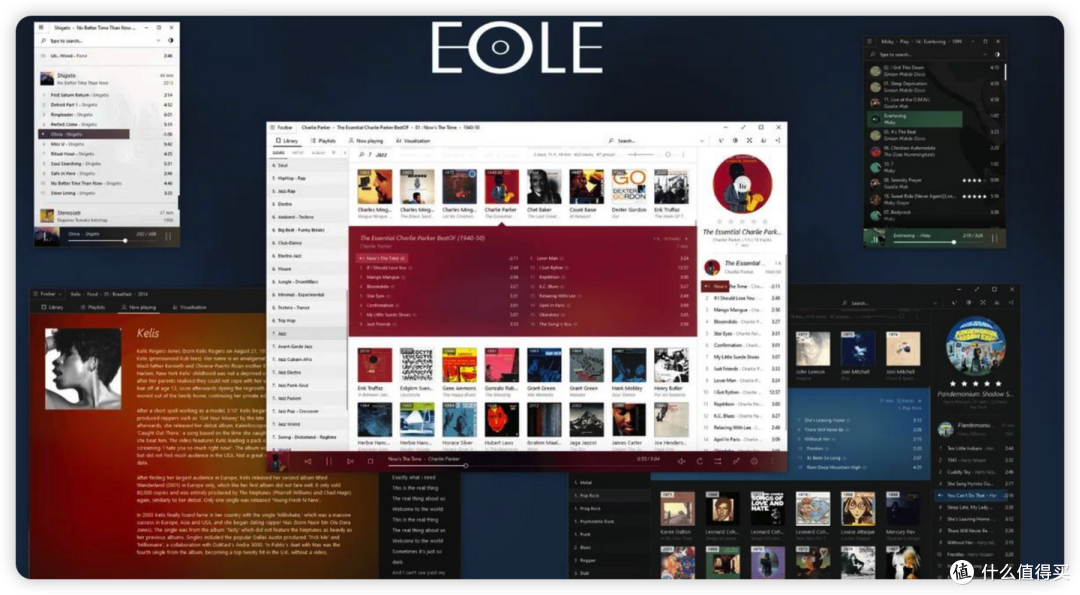This screenshot has height=595, width=1080.
Task: Open the Foobar menu in main window
Action: tap(281, 127)
